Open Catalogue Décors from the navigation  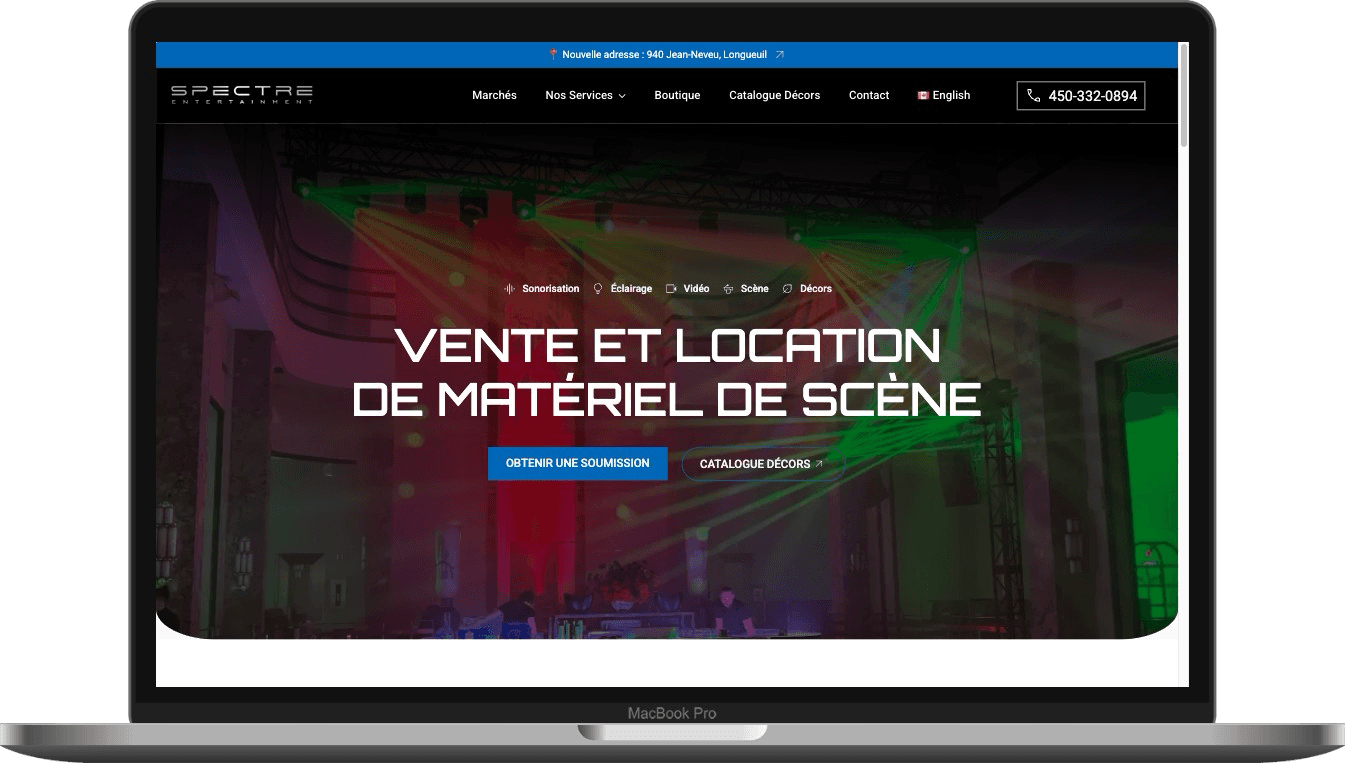coord(774,95)
